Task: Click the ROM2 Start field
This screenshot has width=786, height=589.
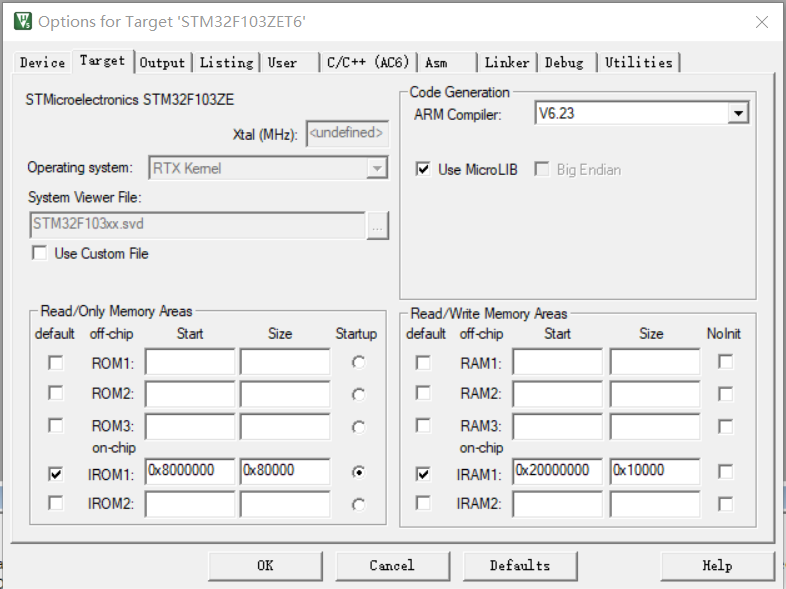Action: pos(190,394)
